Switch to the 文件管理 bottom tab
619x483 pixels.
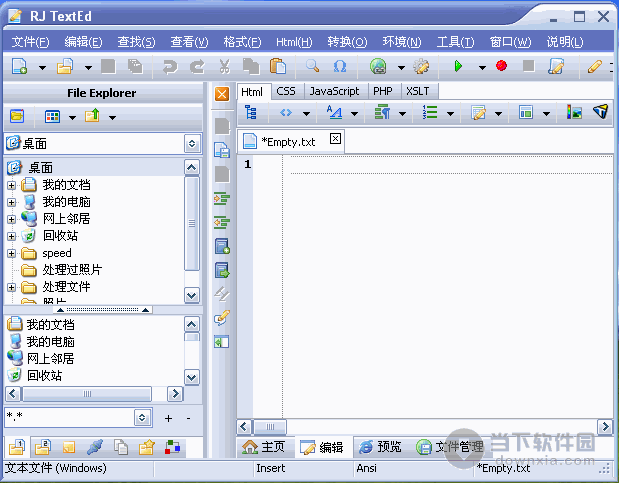449,447
